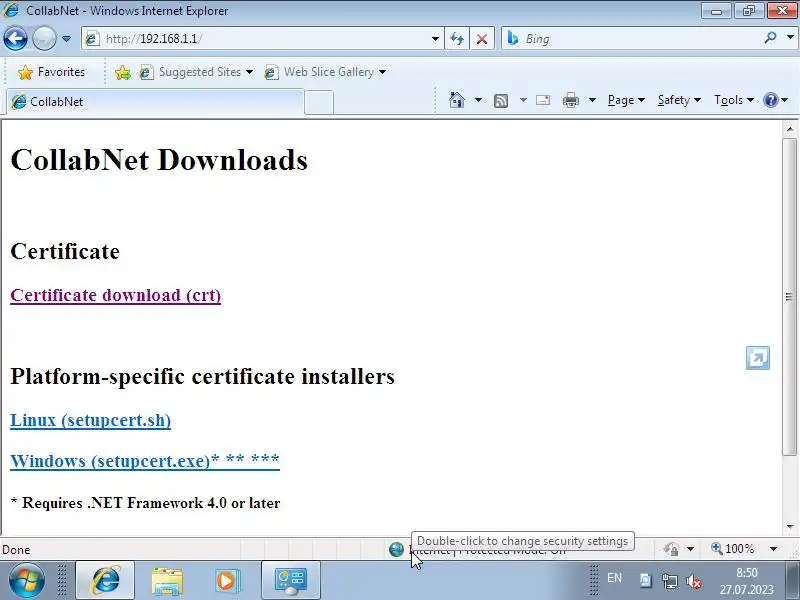Click the RSS feeds icon
800x600 pixels.
pos(501,101)
